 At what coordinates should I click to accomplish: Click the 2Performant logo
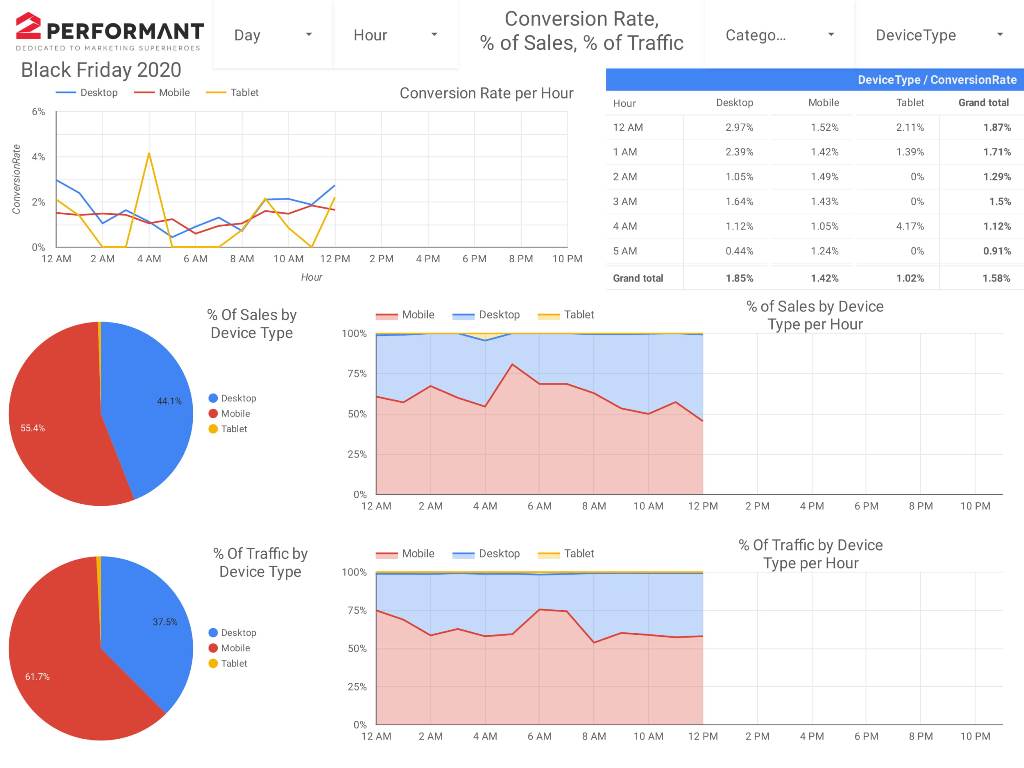(x=109, y=31)
